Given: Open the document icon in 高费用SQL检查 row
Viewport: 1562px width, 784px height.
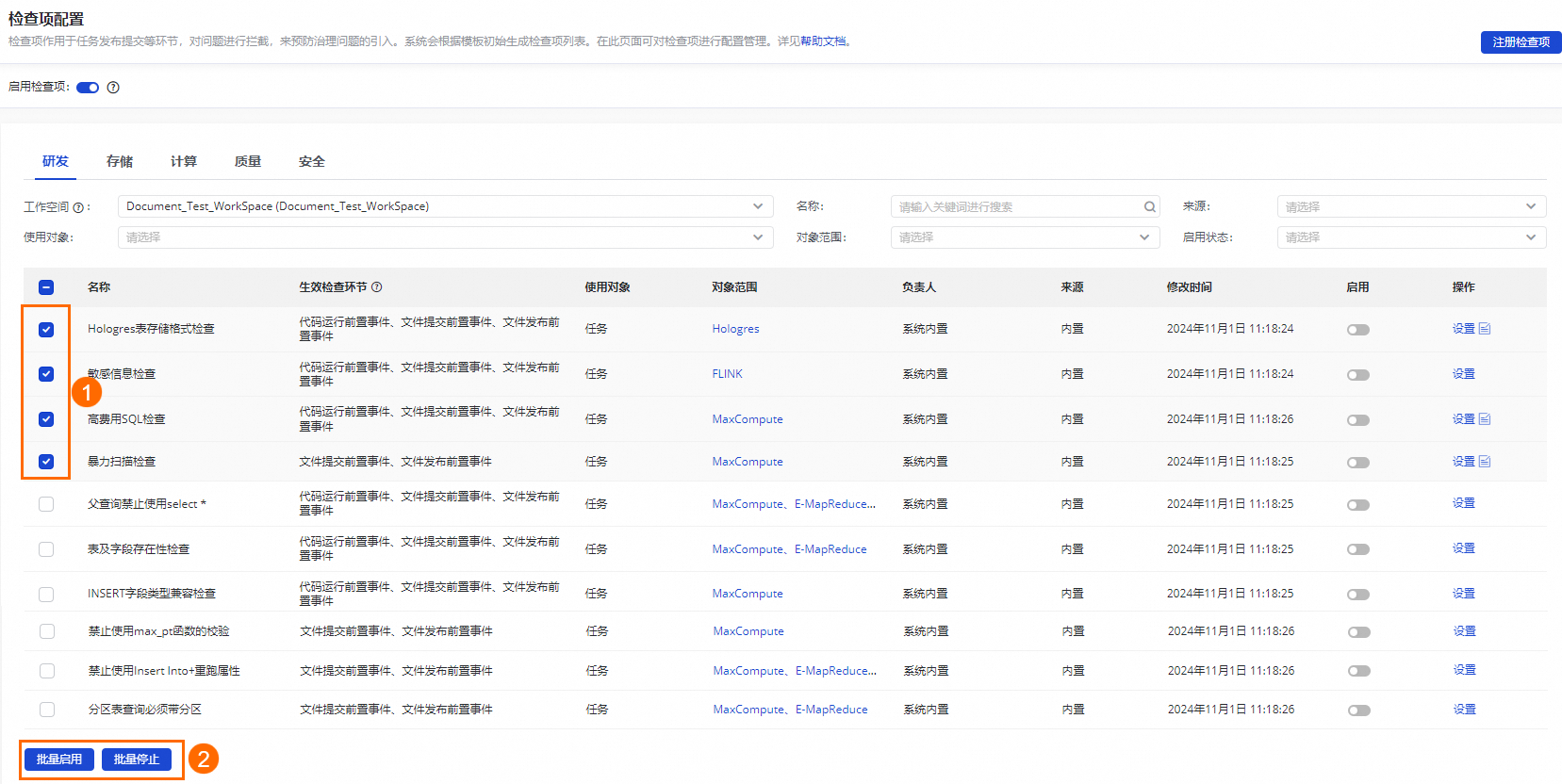Looking at the screenshot, I should (1485, 419).
